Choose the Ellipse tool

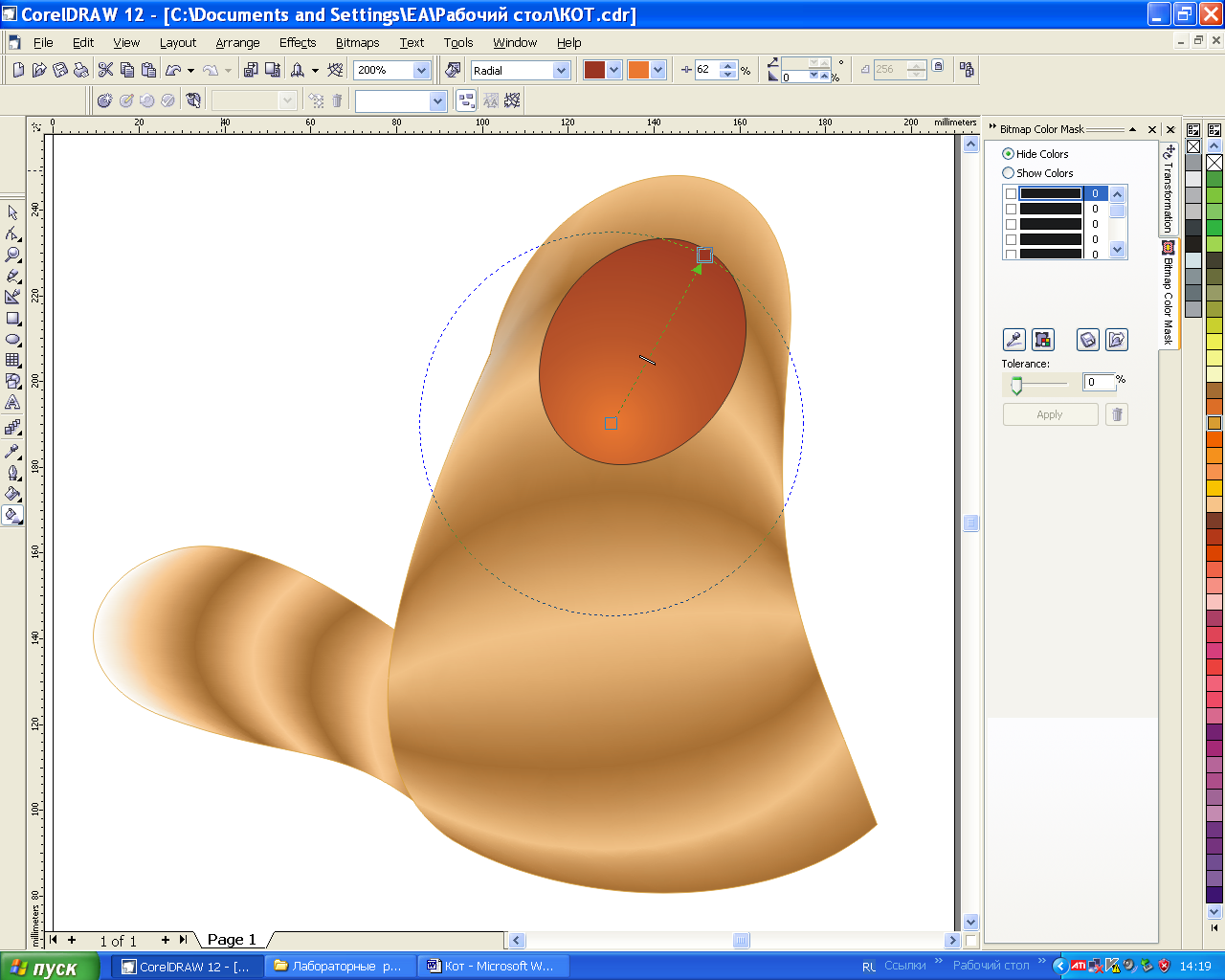12,339
